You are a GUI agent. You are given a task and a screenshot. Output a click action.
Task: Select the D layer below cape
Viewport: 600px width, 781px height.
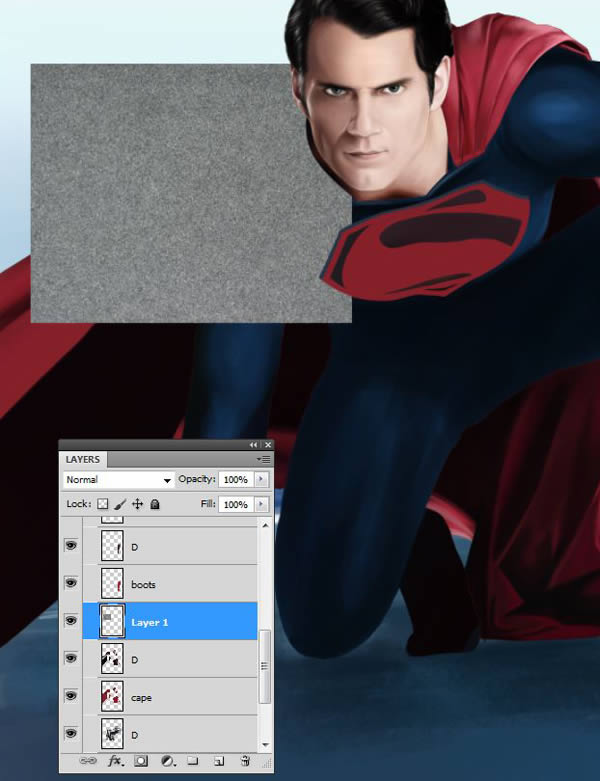(x=170, y=734)
